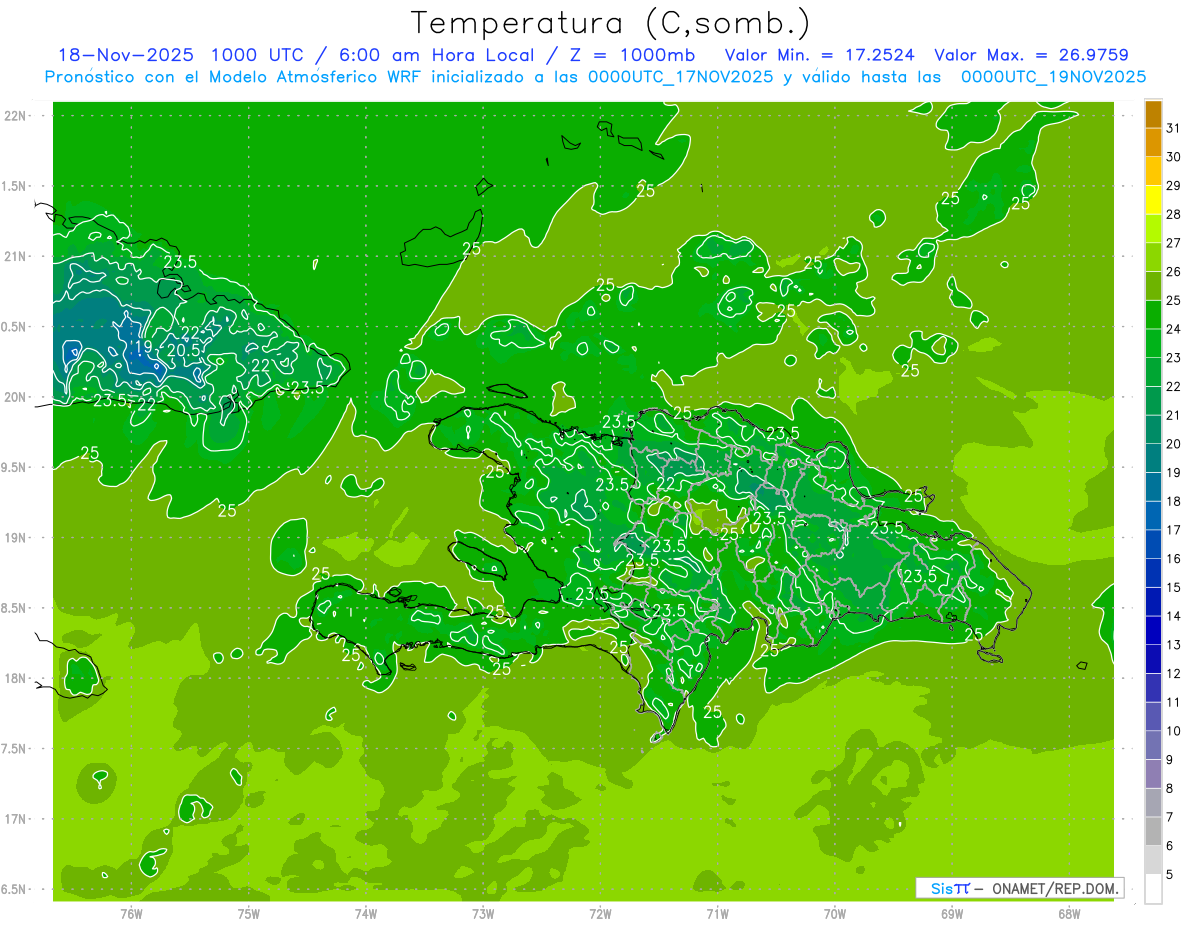Click the "72W" longitude axis label
Viewport: 1200px width, 927px height.
[x=600, y=914]
